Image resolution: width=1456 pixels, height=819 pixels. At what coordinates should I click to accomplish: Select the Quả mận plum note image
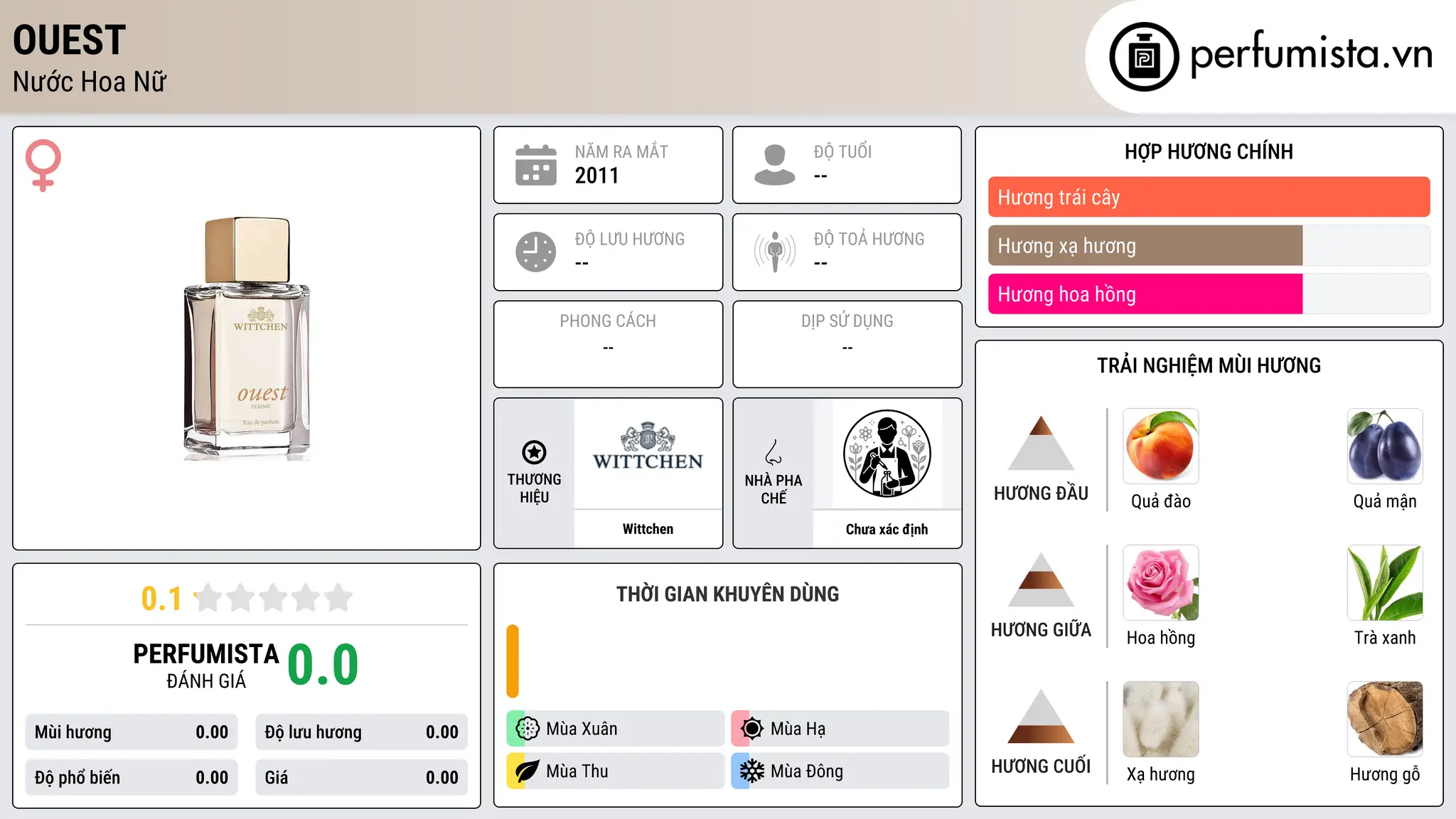point(1385,446)
